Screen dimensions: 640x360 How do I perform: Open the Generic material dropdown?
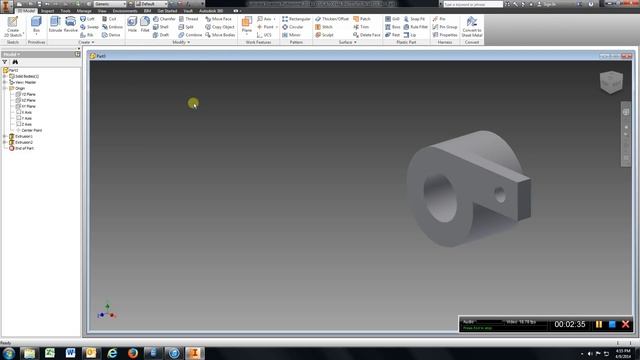coord(110,4)
